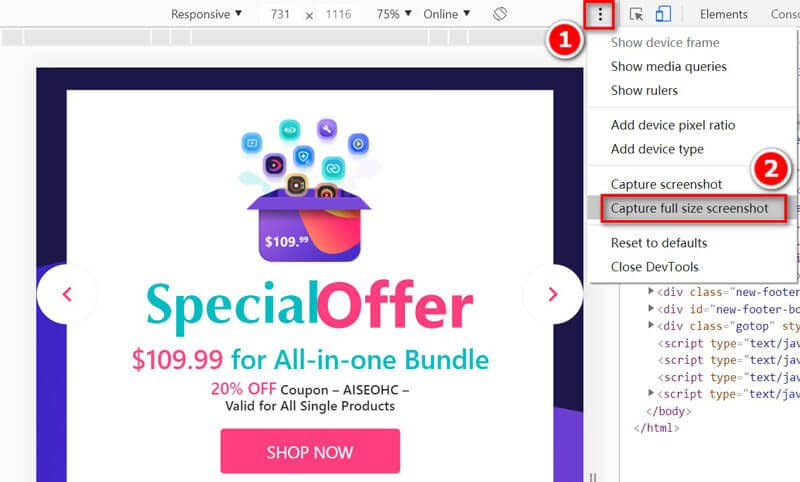Choose Capture screenshot menu entry
The width and height of the screenshot is (800, 482).
click(x=666, y=184)
